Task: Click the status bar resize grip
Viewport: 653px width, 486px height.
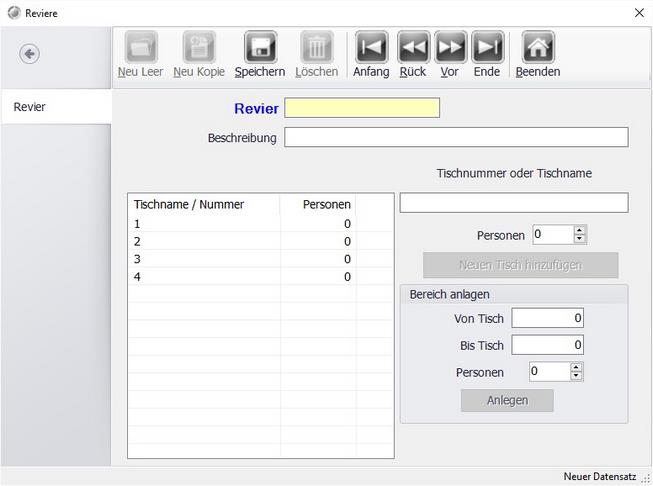Action: pos(646,479)
